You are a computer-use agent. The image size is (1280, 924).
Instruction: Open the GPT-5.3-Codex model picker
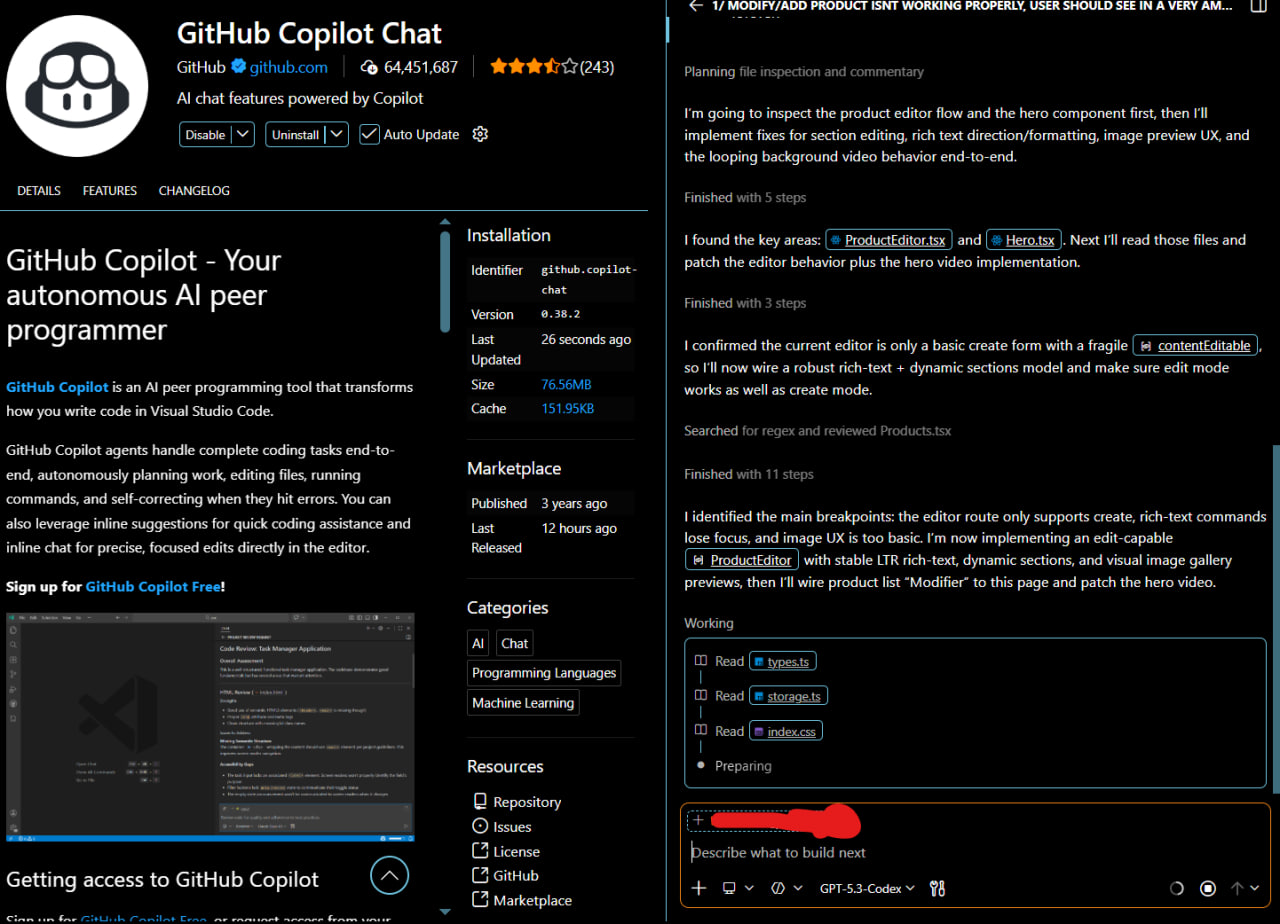tap(867, 888)
